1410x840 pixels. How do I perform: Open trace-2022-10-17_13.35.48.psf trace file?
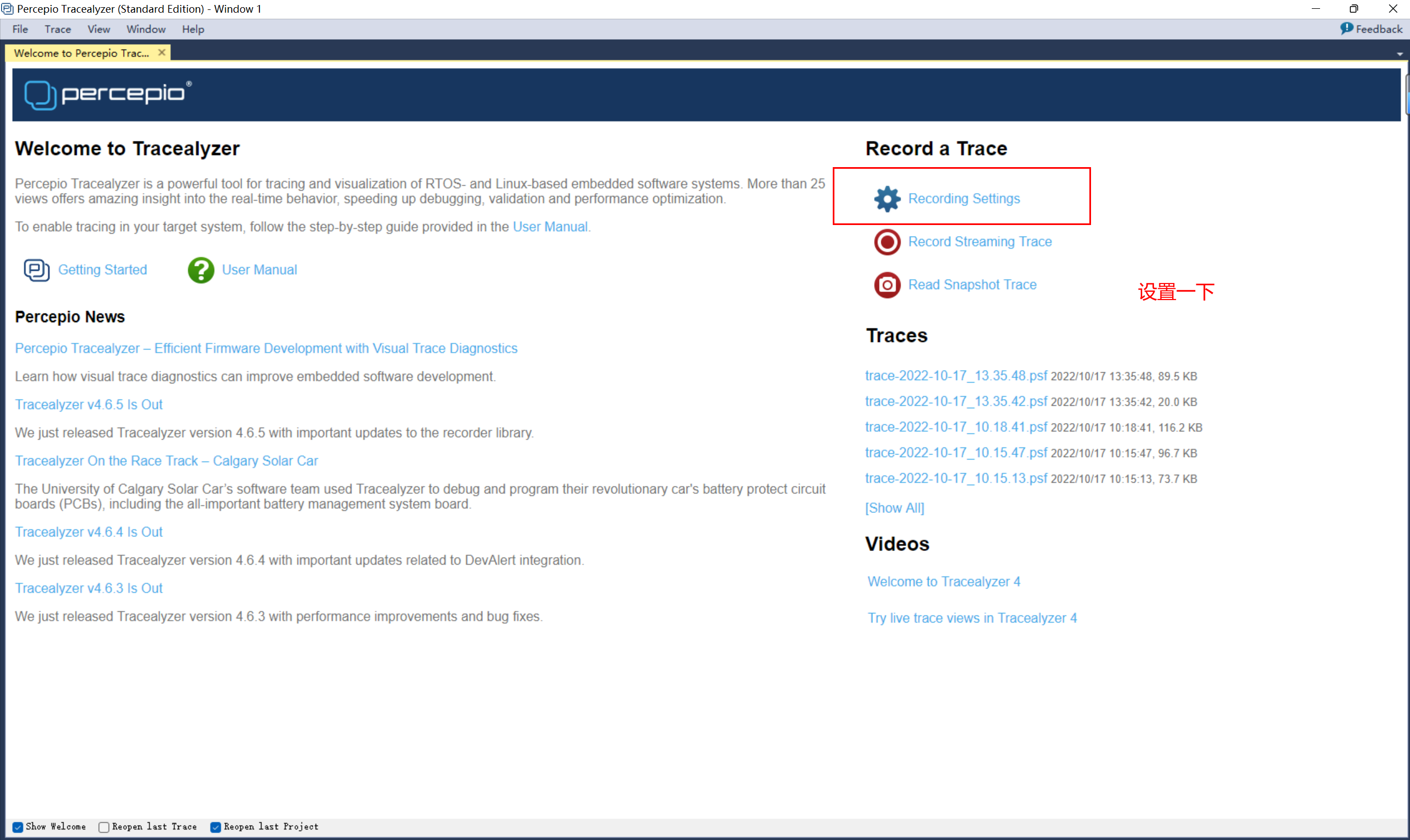pos(955,376)
